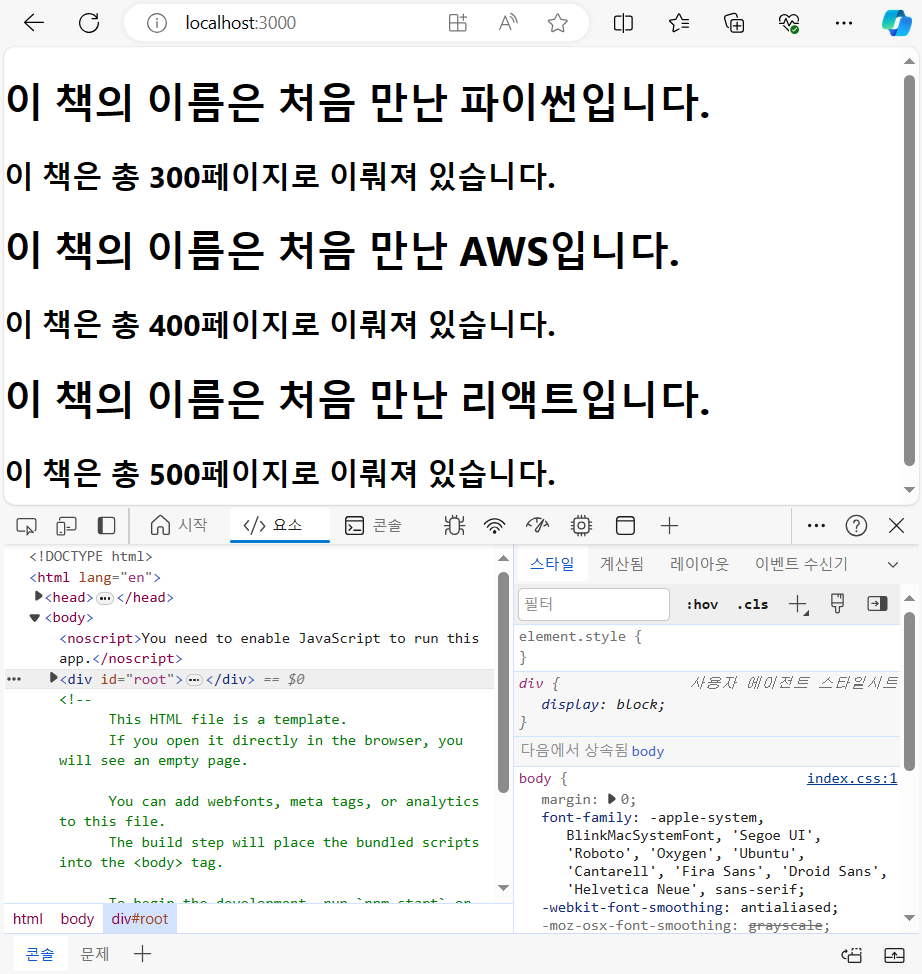Click ellipsis badge inside div#root
This screenshot has width=922, height=974.
click(194, 680)
